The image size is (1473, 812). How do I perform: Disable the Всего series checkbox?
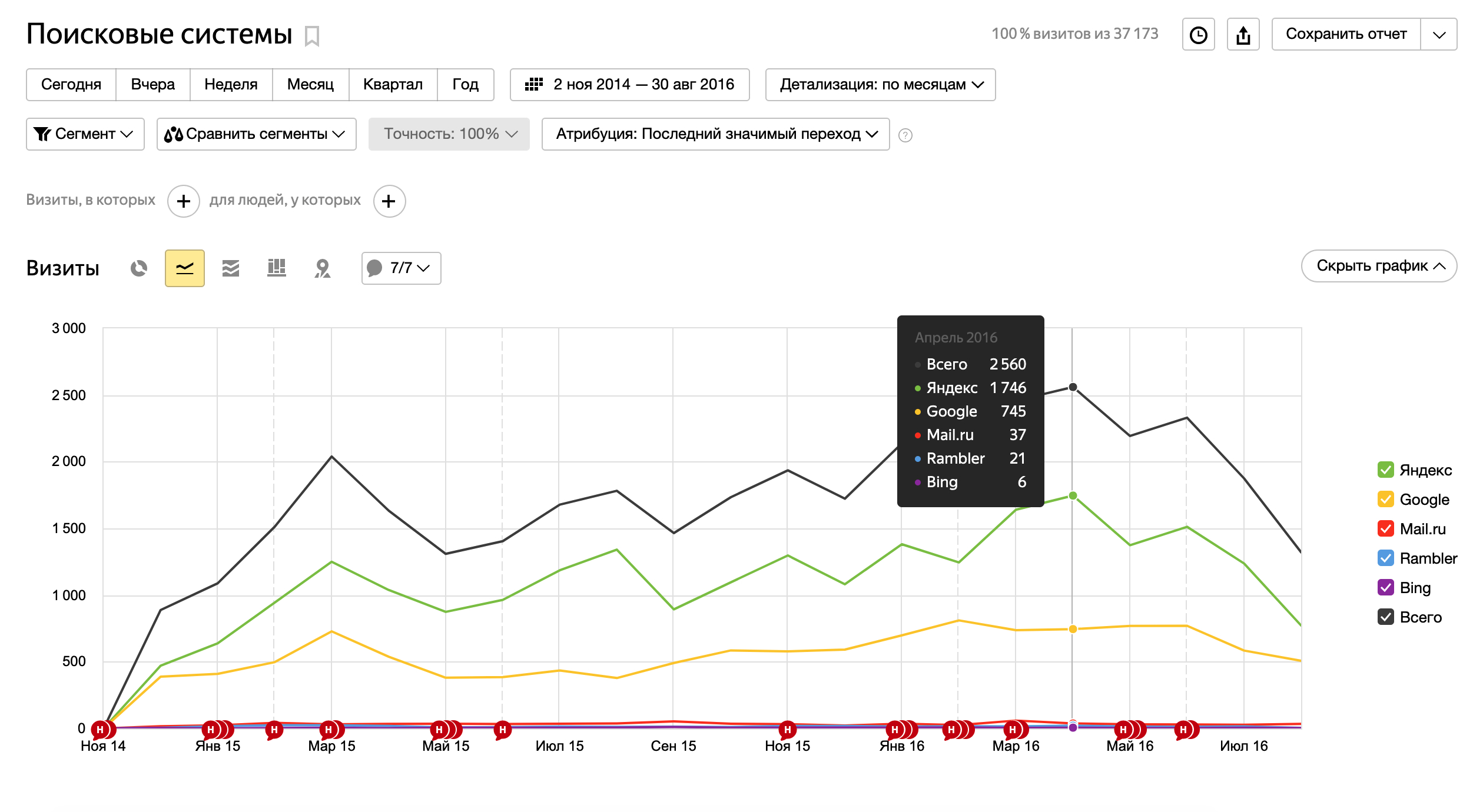[x=1385, y=617]
